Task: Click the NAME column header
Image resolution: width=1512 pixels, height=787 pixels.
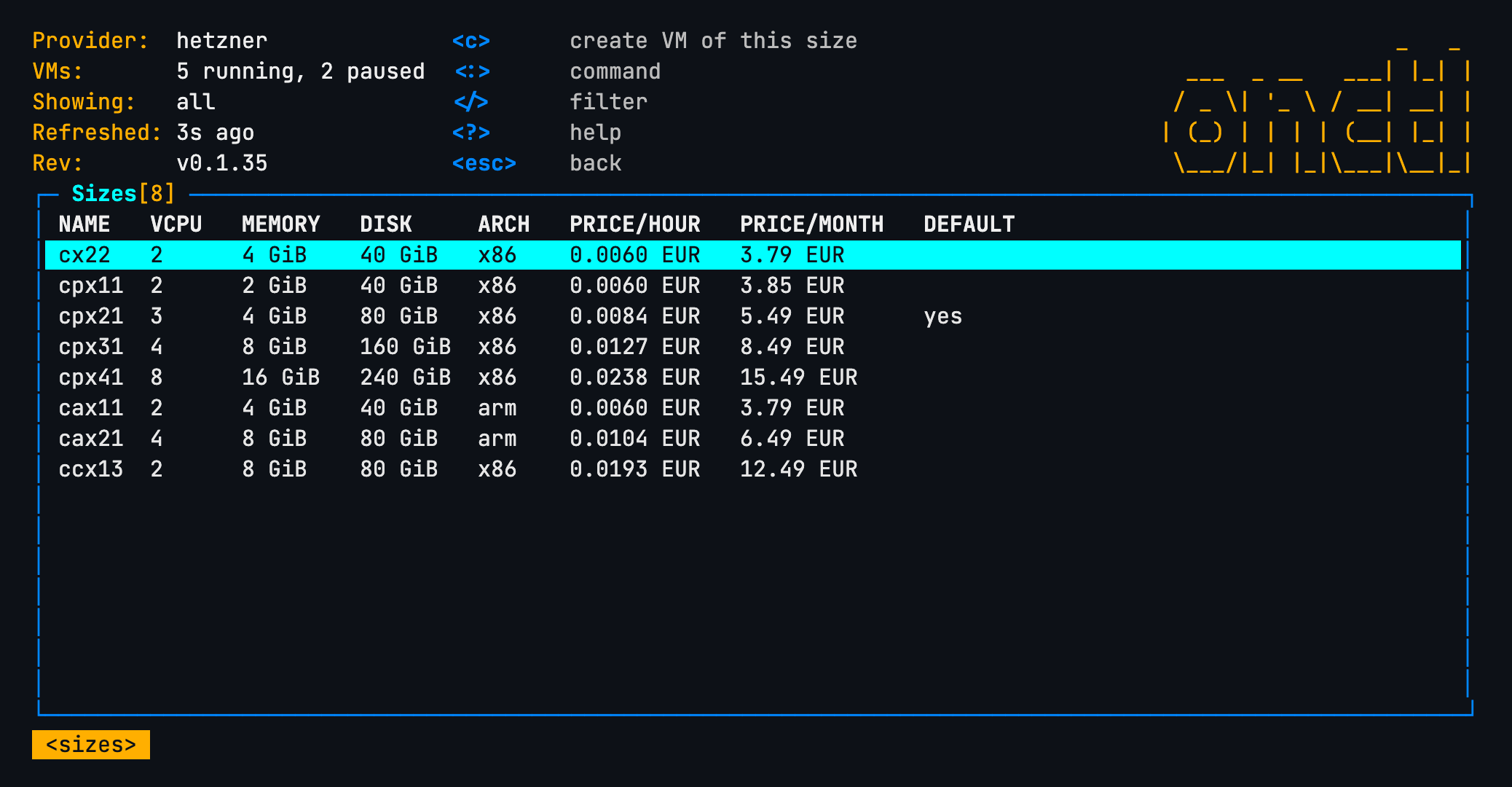Action: click(x=84, y=224)
